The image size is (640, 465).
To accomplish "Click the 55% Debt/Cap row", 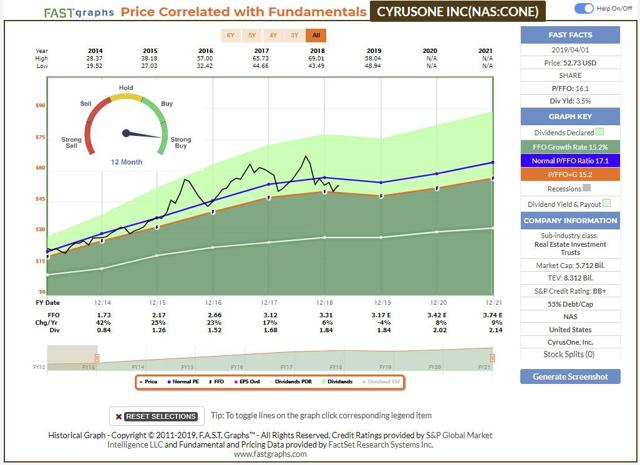I will pyautogui.click(x=570, y=304).
